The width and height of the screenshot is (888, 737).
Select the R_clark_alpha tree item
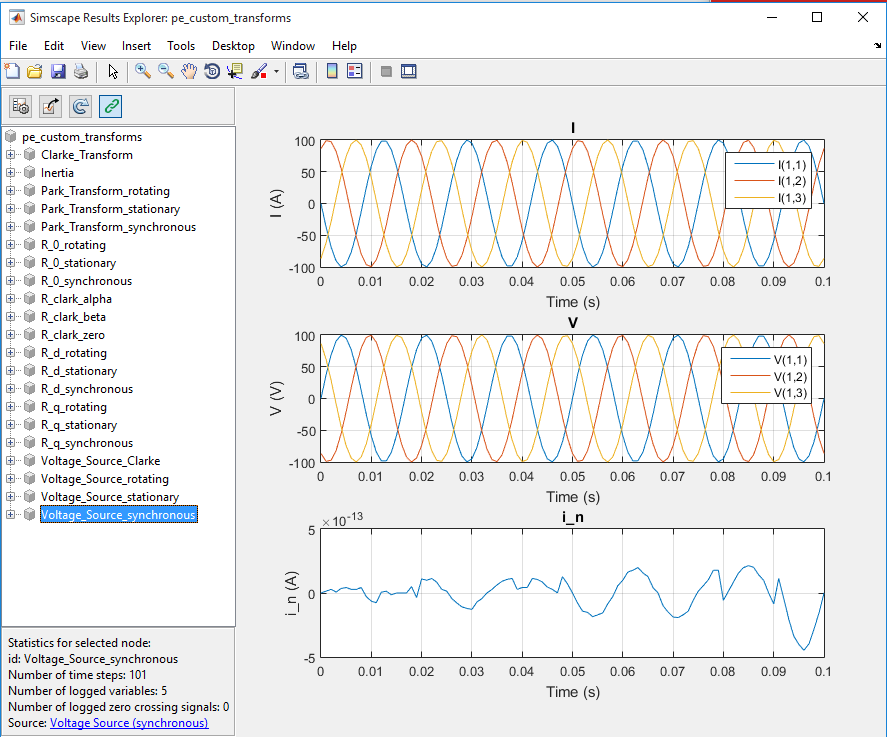[x=76, y=299]
